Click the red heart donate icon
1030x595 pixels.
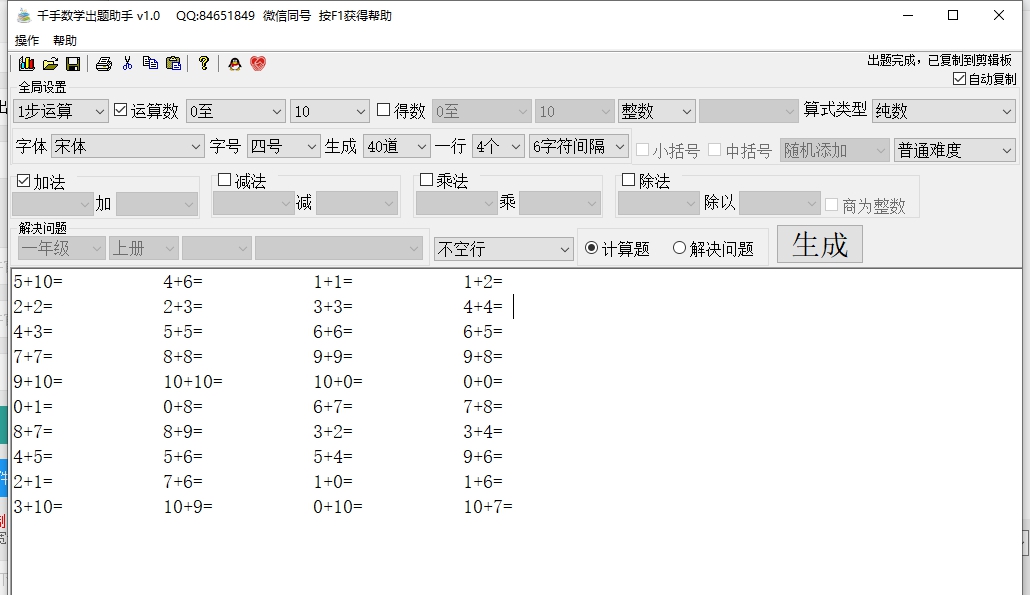pos(258,63)
